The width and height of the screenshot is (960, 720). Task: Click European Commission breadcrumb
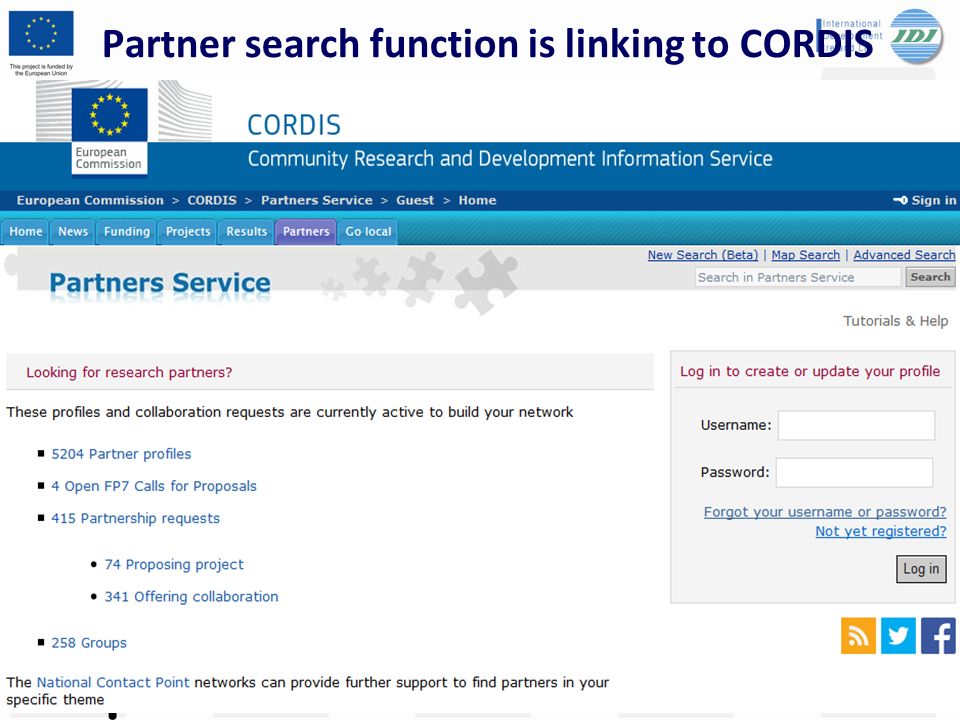coord(90,200)
